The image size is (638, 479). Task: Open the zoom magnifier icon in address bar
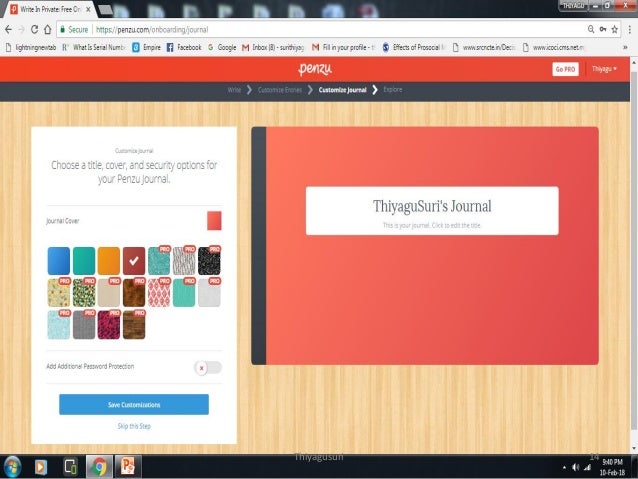coord(591,29)
